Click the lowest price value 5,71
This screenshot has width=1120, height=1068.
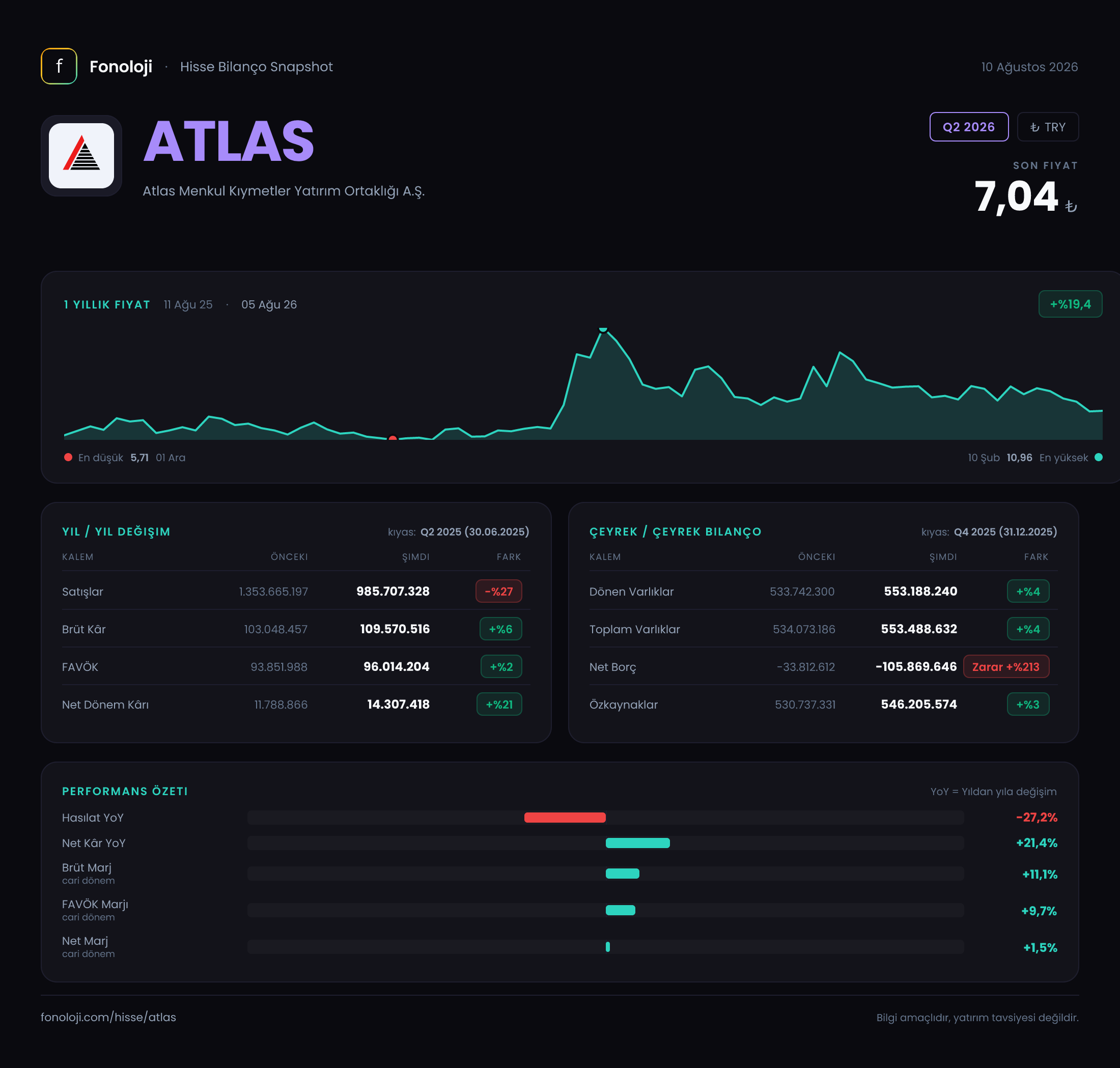pyautogui.click(x=139, y=457)
